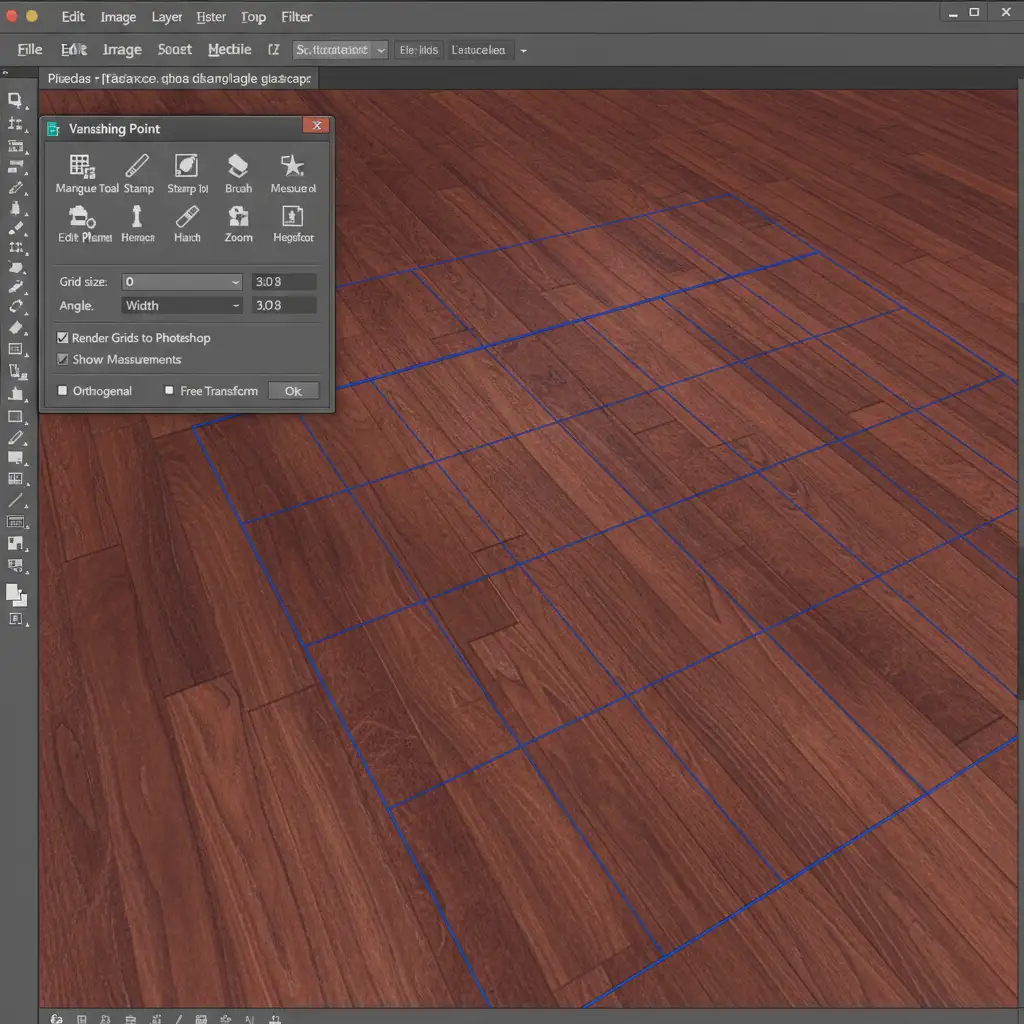Open the Image menu in the title bar
The height and width of the screenshot is (1024, 1024).
tap(118, 17)
